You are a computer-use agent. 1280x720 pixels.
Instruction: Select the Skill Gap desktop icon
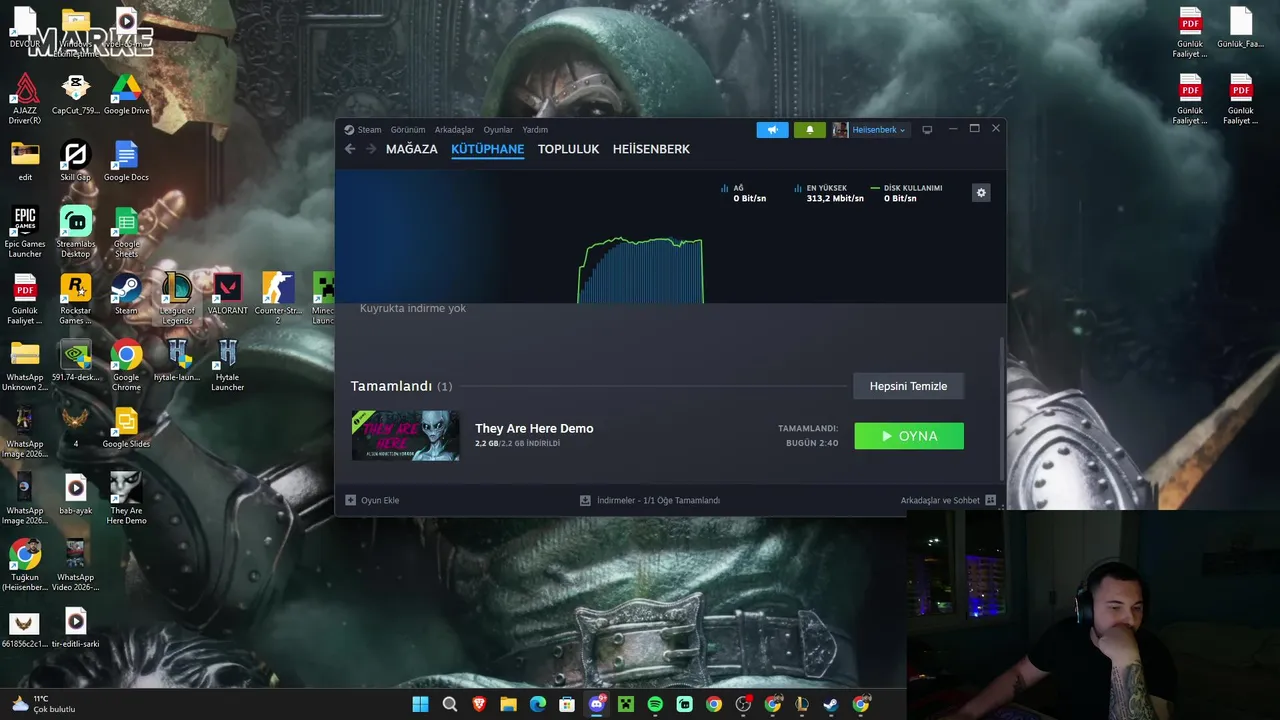tap(76, 162)
